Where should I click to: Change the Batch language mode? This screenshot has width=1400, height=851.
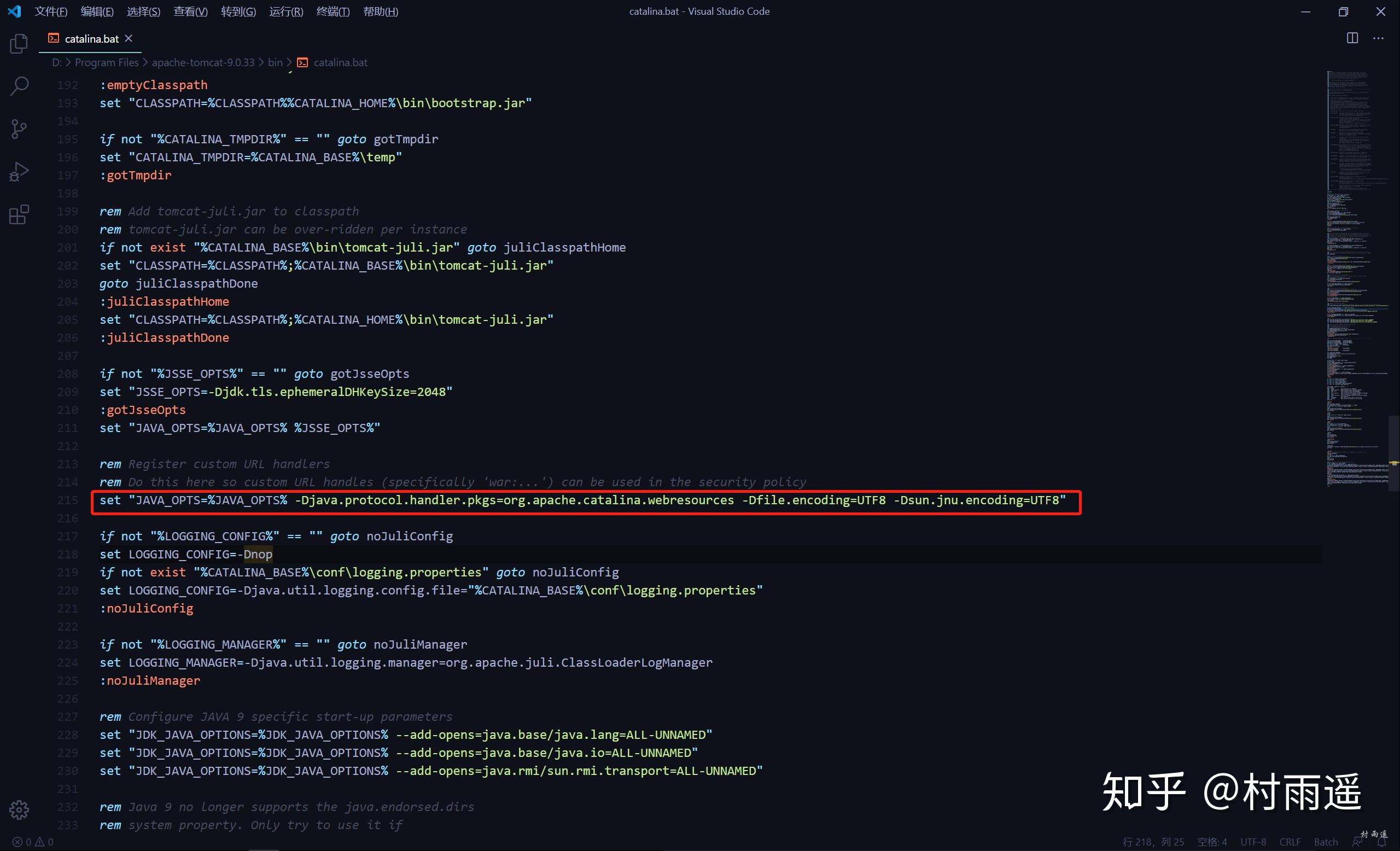point(1326,841)
